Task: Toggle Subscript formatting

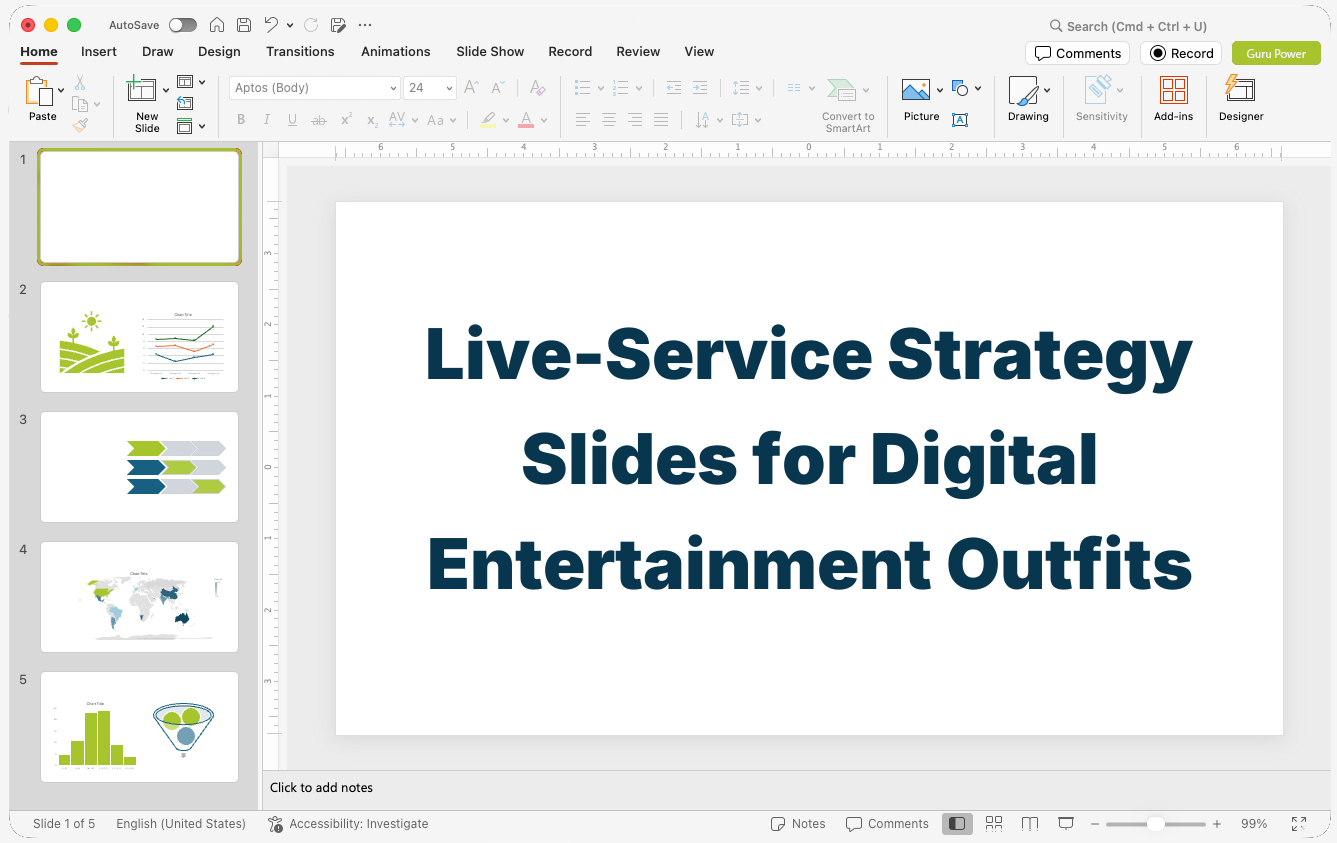Action: [372, 120]
